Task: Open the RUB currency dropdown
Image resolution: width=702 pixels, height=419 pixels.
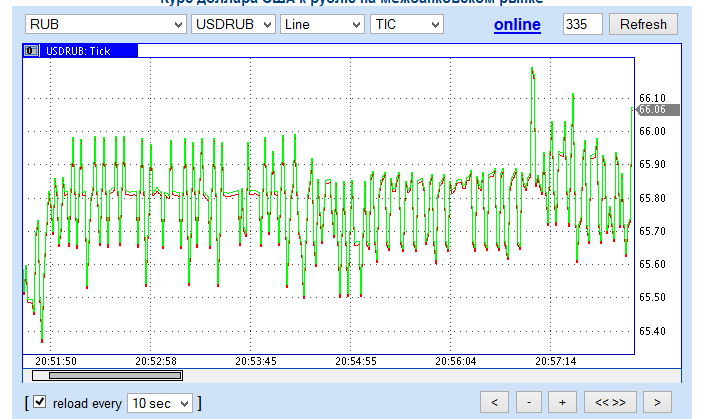Action: [x=106, y=24]
